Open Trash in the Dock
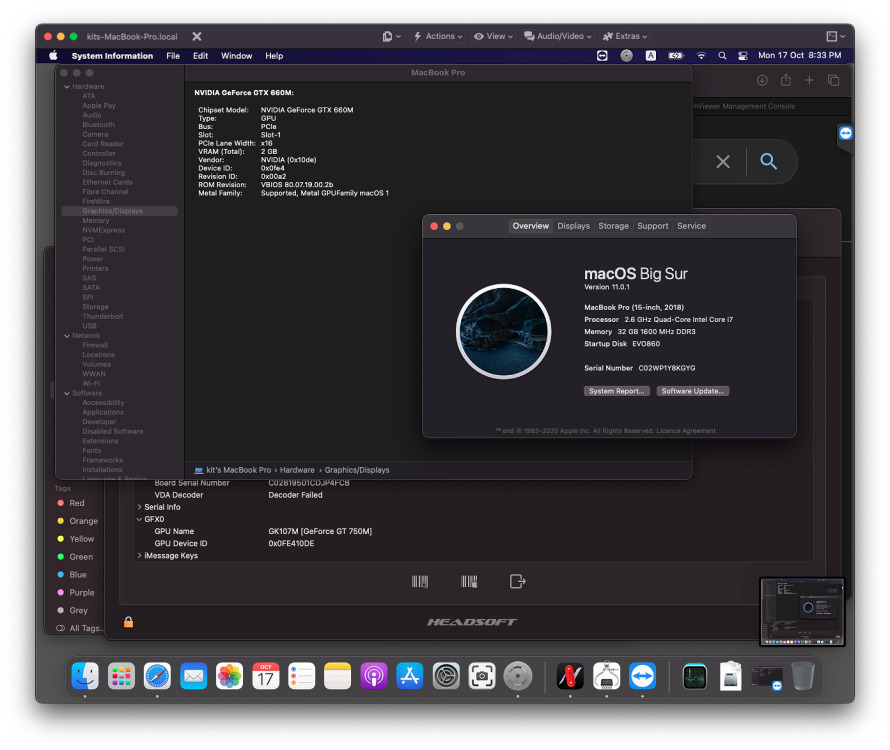Image resolution: width=890 pixels, height=750 pixels. coord(803,676)
